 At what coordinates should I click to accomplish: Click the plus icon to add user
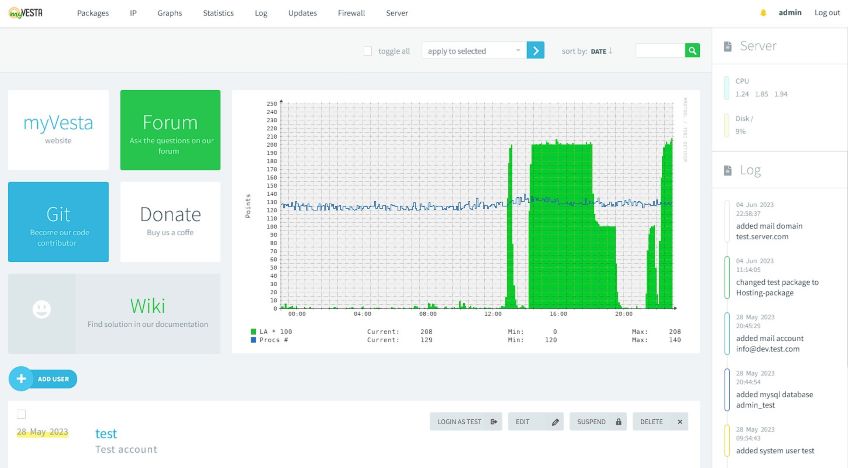tap(21, 379)
